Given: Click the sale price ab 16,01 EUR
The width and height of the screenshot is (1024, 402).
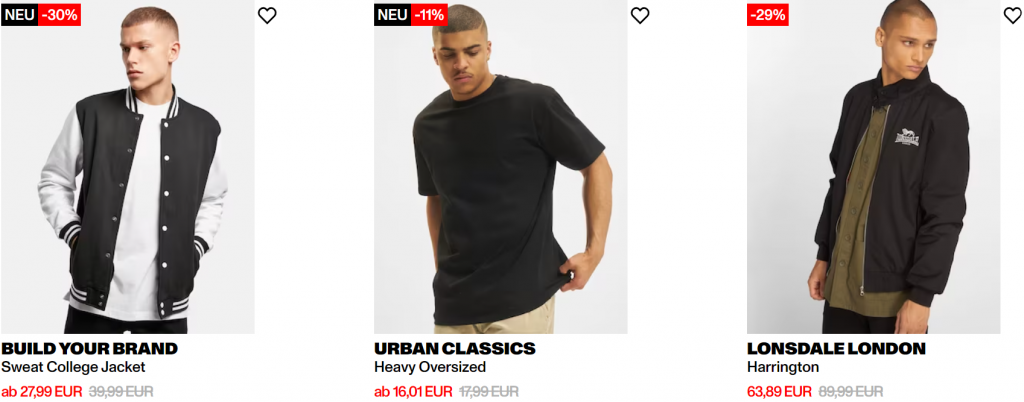Looking at the screenshot, I should tap(413, 392).
